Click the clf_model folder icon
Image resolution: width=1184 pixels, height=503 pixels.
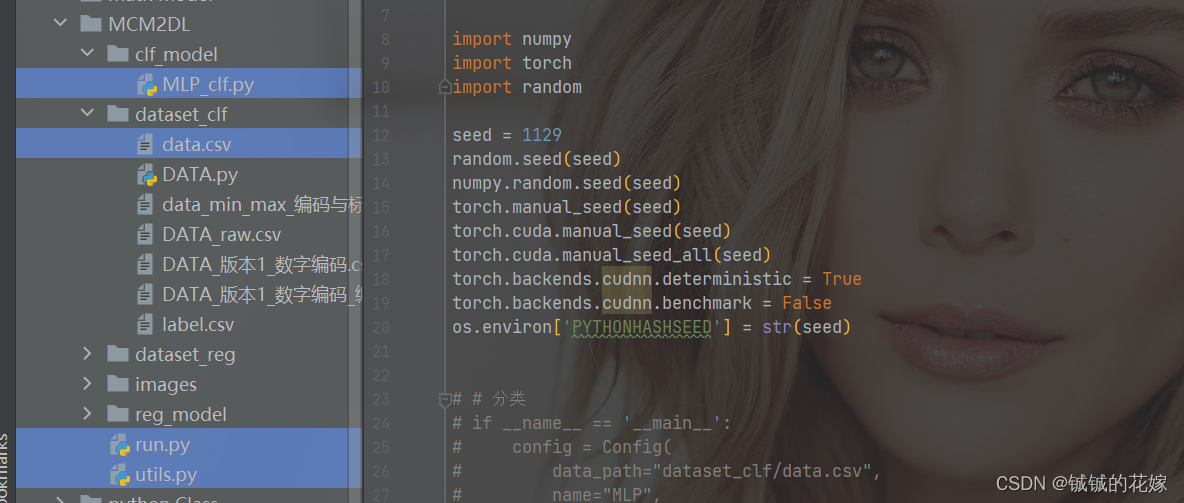[118, 54]
